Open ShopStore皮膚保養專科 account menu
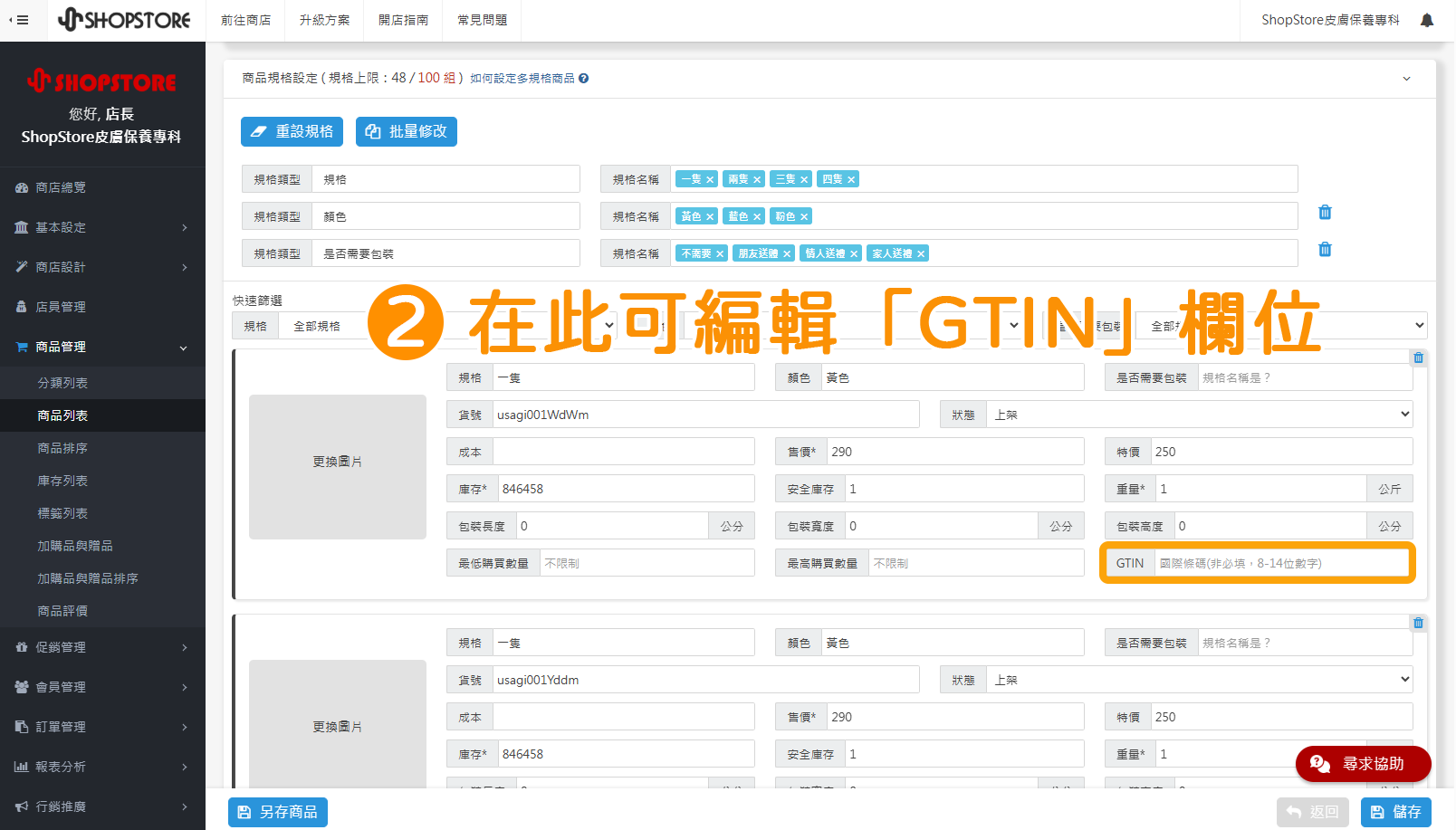 tap(1330, 20)
